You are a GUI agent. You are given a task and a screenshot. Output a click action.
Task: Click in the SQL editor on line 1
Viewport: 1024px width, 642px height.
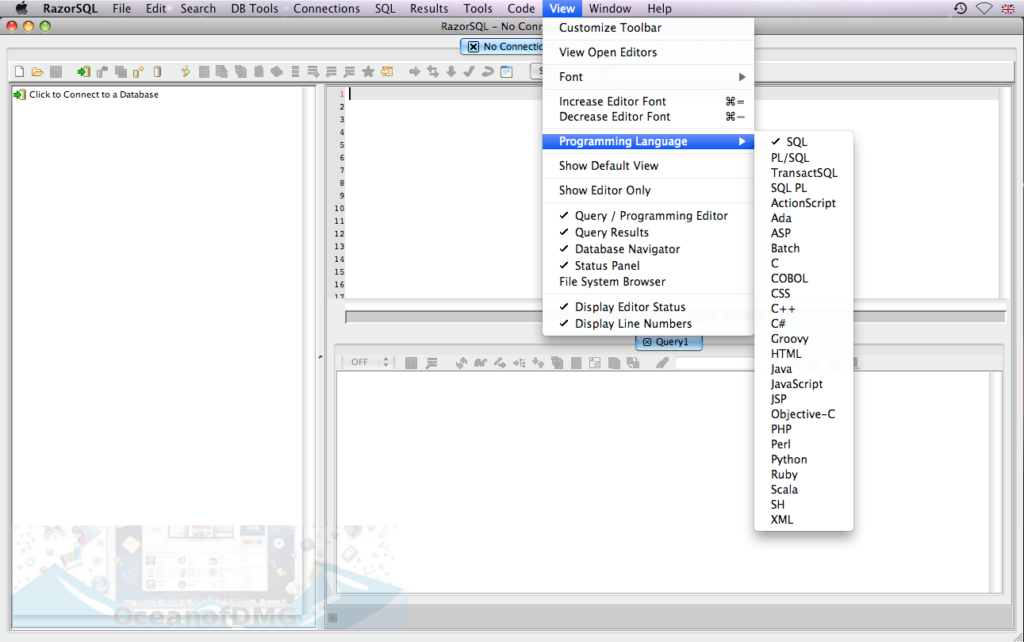coord(673,94)
